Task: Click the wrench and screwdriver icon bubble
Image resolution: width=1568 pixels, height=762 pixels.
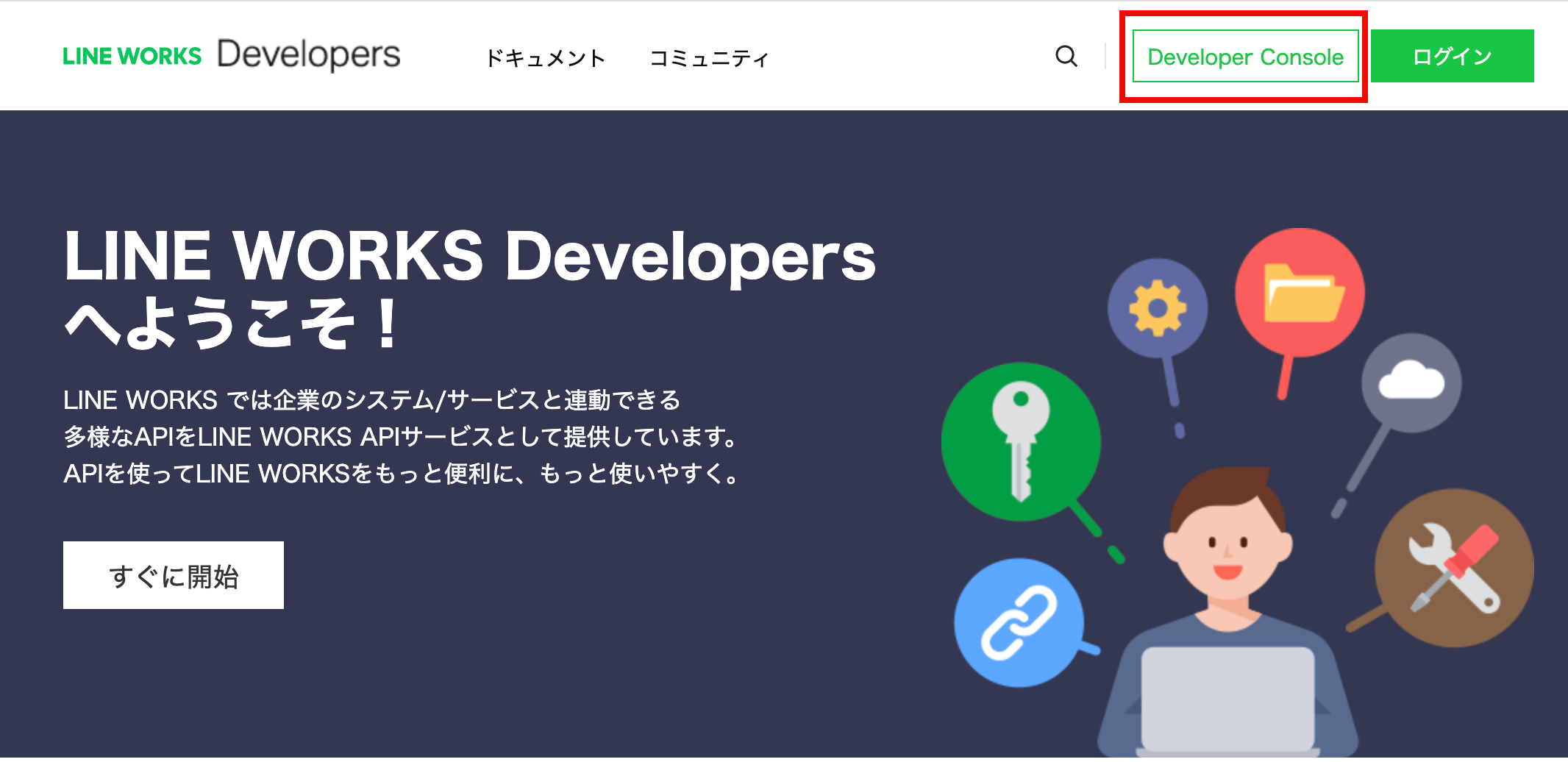Action: (1454, 569)
